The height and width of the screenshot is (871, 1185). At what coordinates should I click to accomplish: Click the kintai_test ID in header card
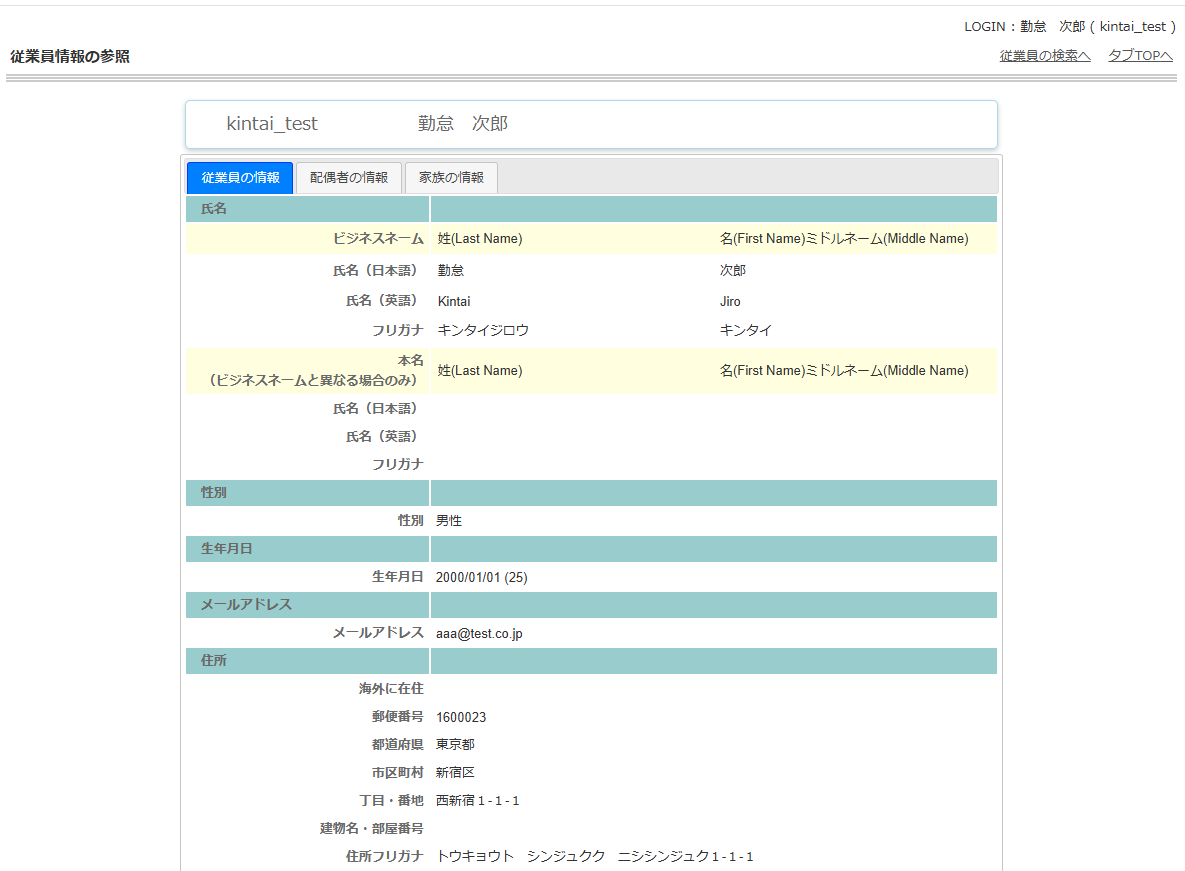(x=272, y=124)
